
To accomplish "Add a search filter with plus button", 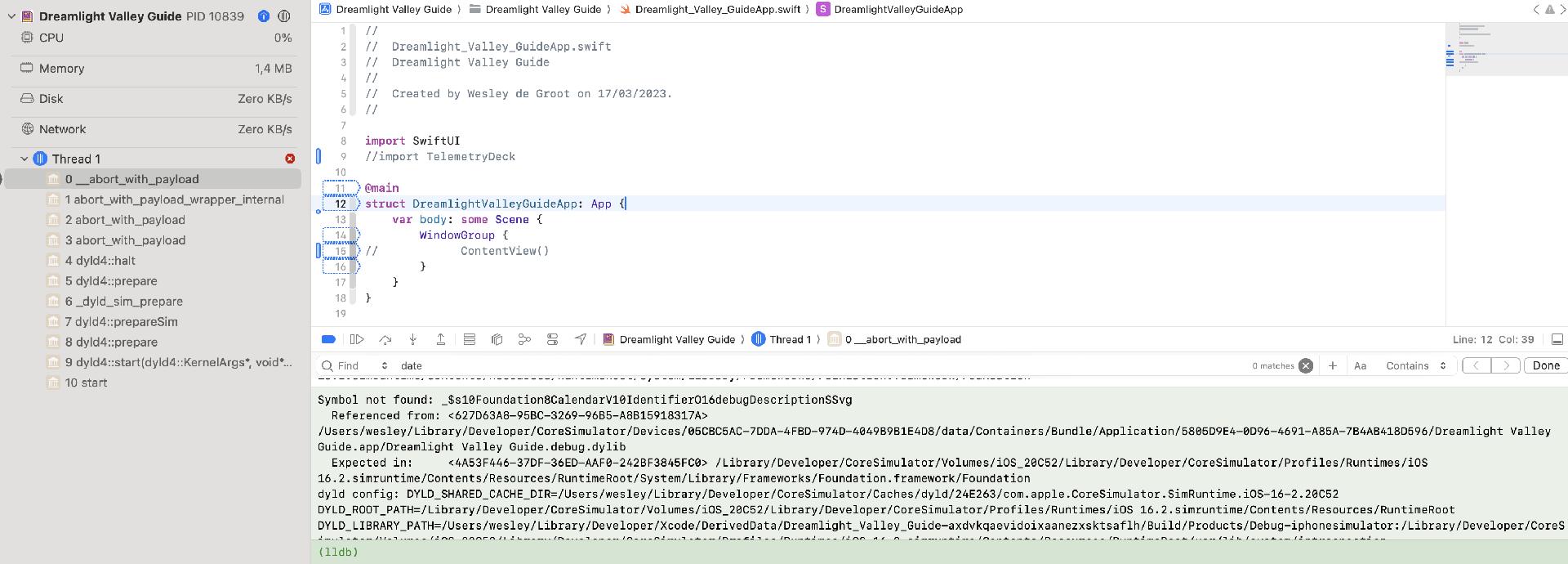I will point(1333,365).
